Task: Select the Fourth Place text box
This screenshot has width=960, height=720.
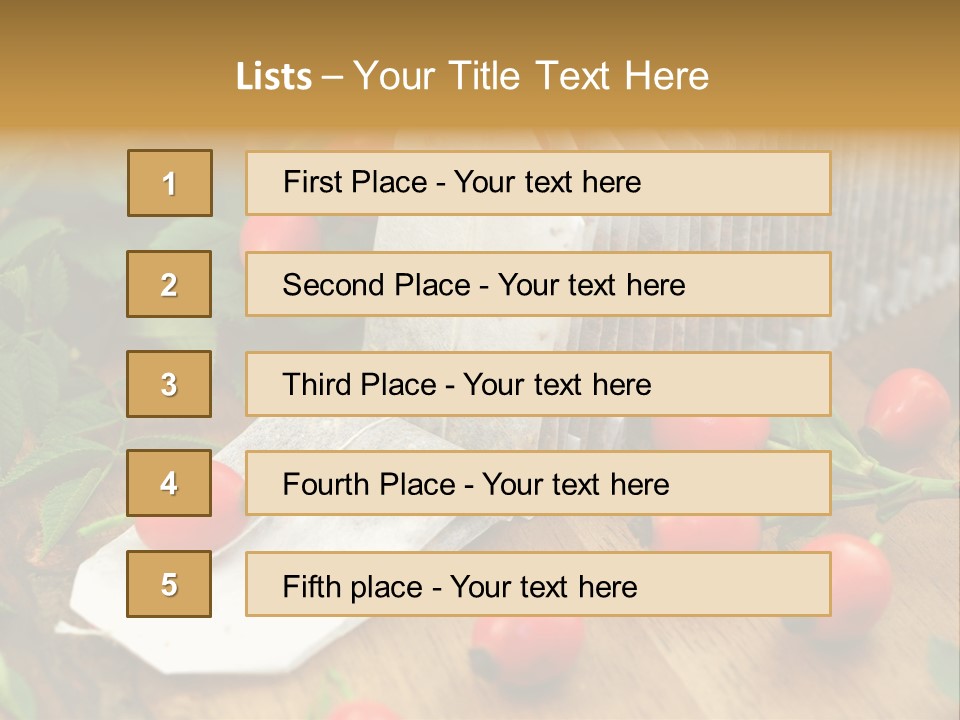Action: point(538,484)
